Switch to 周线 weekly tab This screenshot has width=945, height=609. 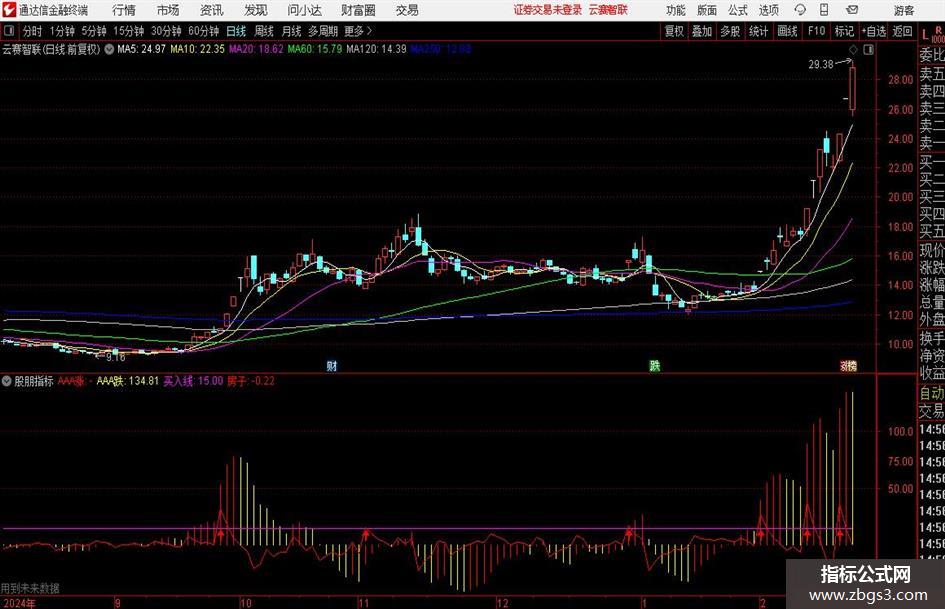pyautogui.click(x=264, y=31)
